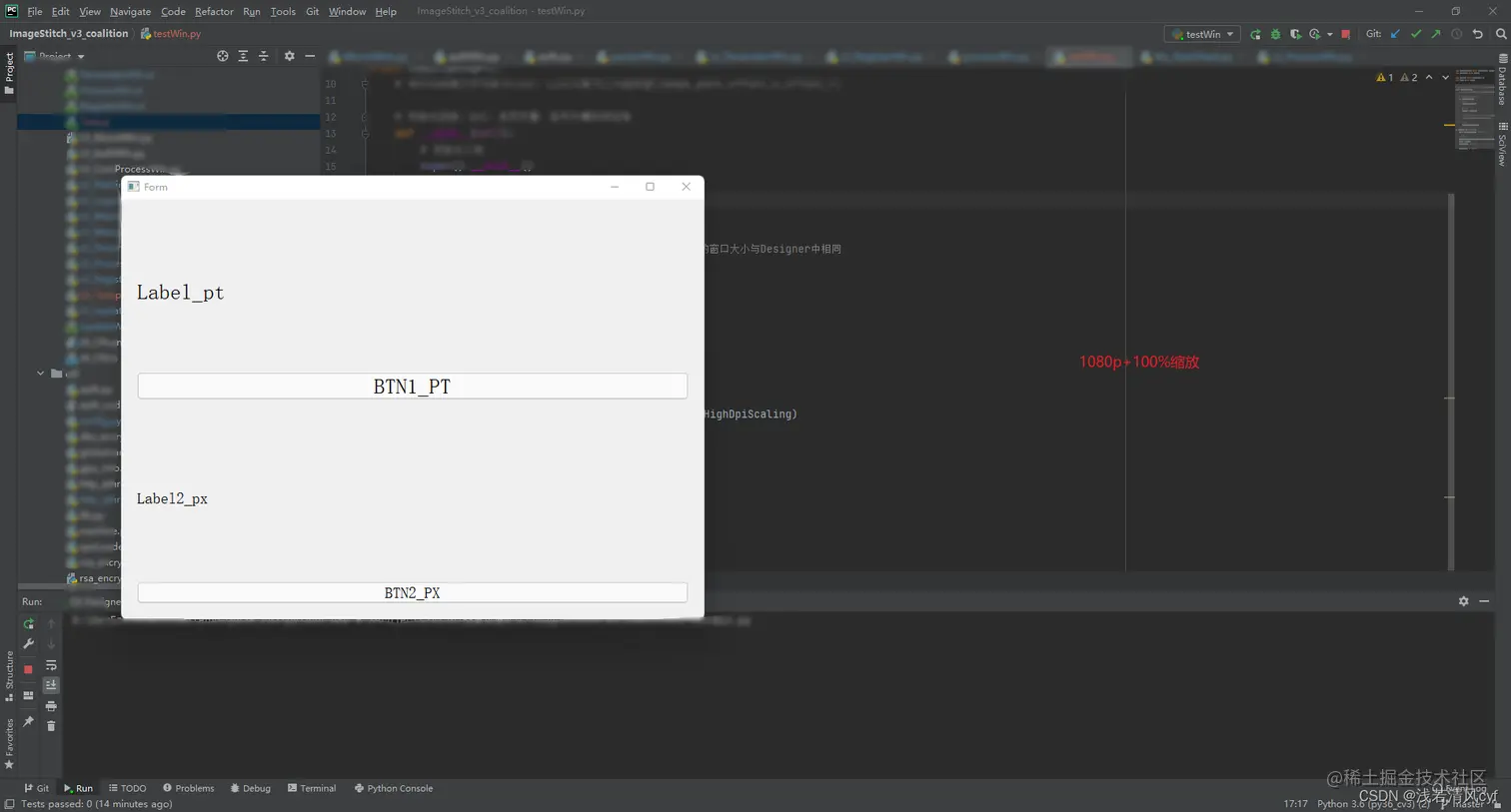Viewport: 1511px width, 812px height.
Task: Switch to the Terminal tool window tab
Action: click(312, 788)
